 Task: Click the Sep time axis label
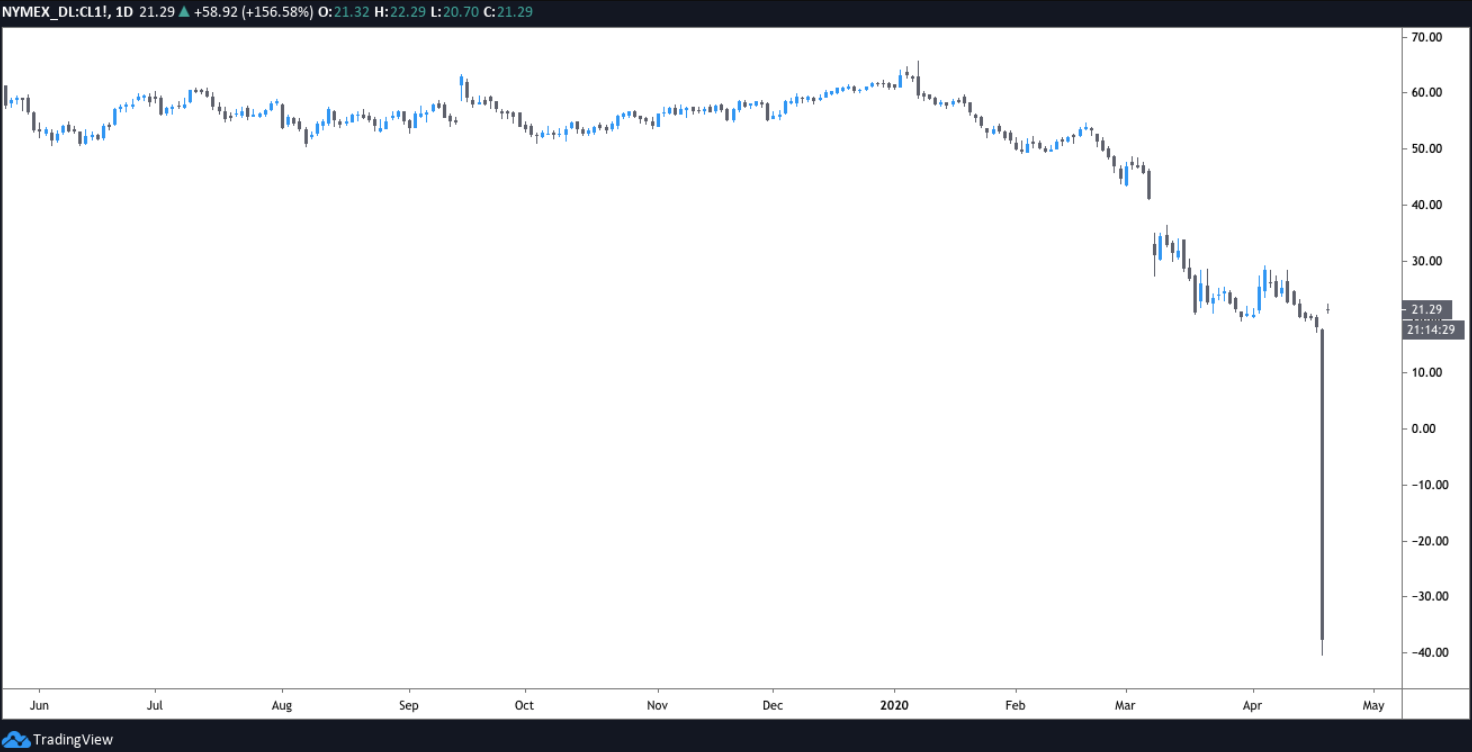pyautogui.click(x=408, y=705)
